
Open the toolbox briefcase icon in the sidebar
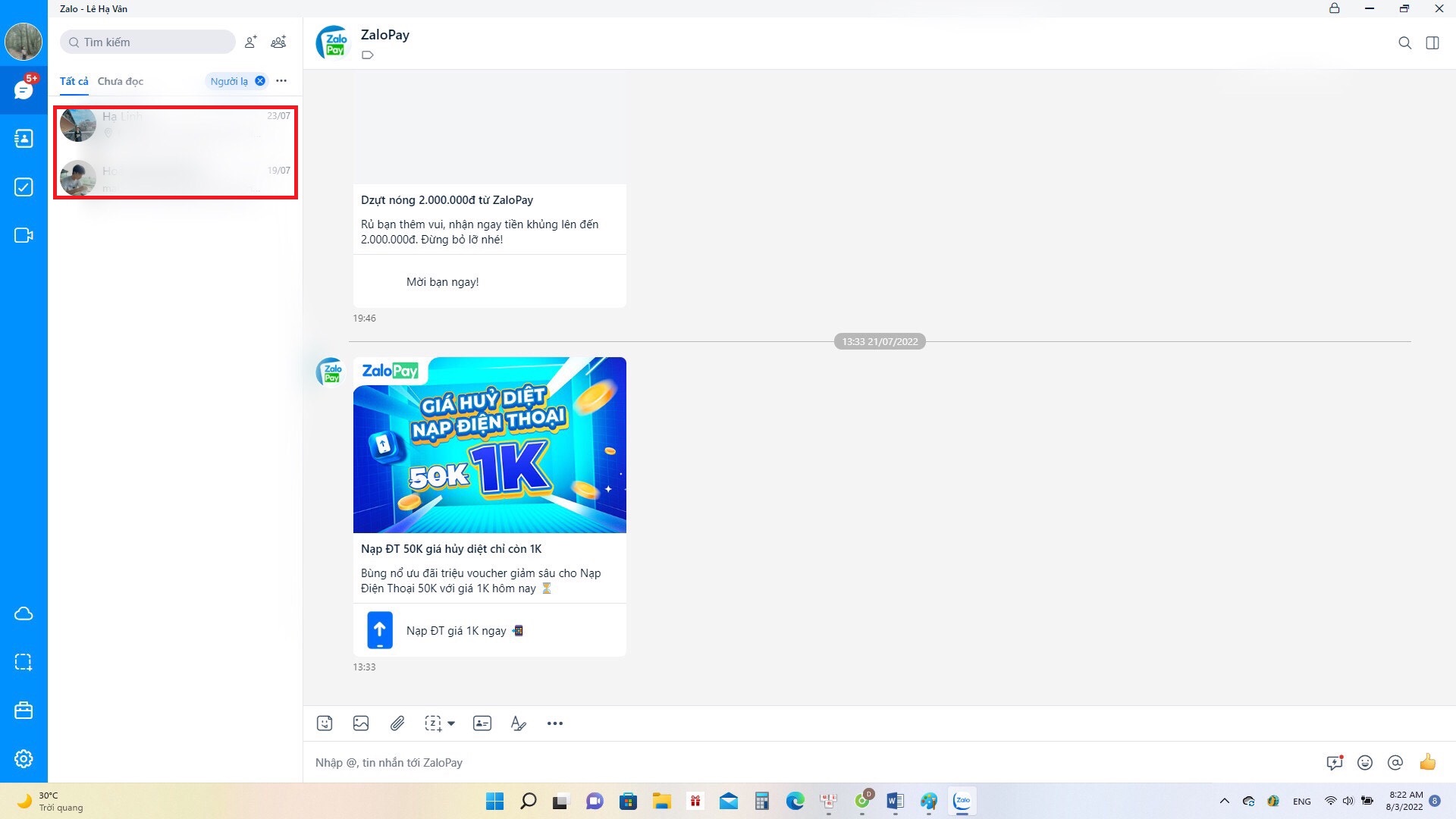24,711
